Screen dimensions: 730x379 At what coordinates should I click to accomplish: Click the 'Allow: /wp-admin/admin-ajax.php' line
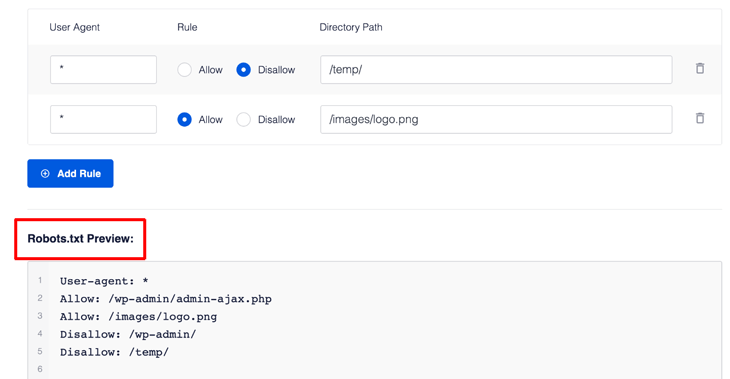166,299
